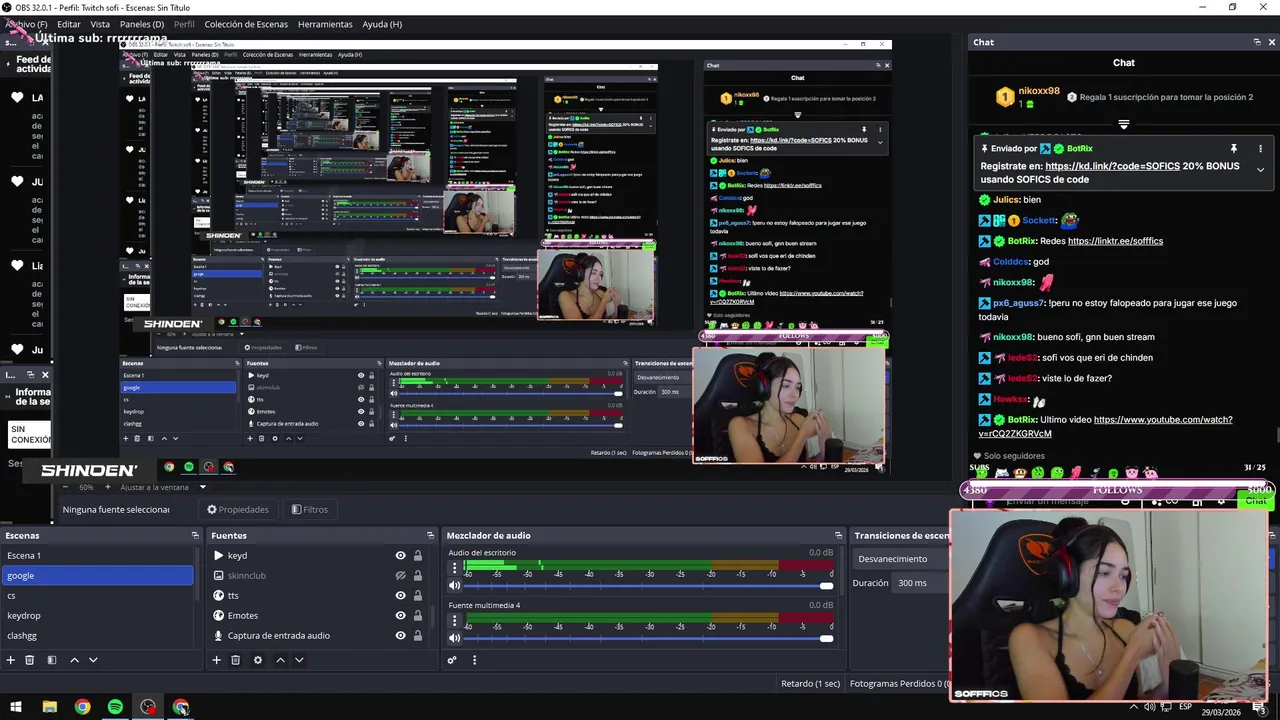Open source properties gear in Fuentes toolbar
This screenshot has width=1280, height=720.
258,660
